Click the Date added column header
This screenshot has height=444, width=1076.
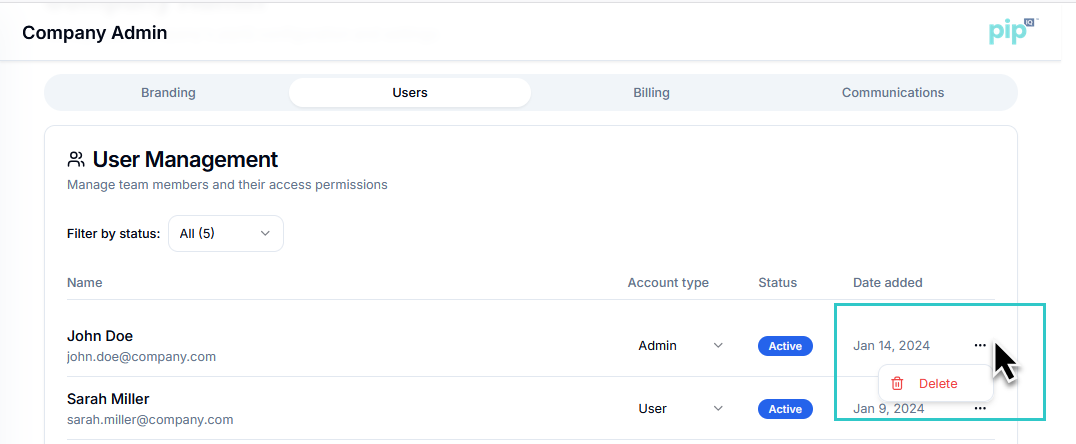[x=887, y=283]
